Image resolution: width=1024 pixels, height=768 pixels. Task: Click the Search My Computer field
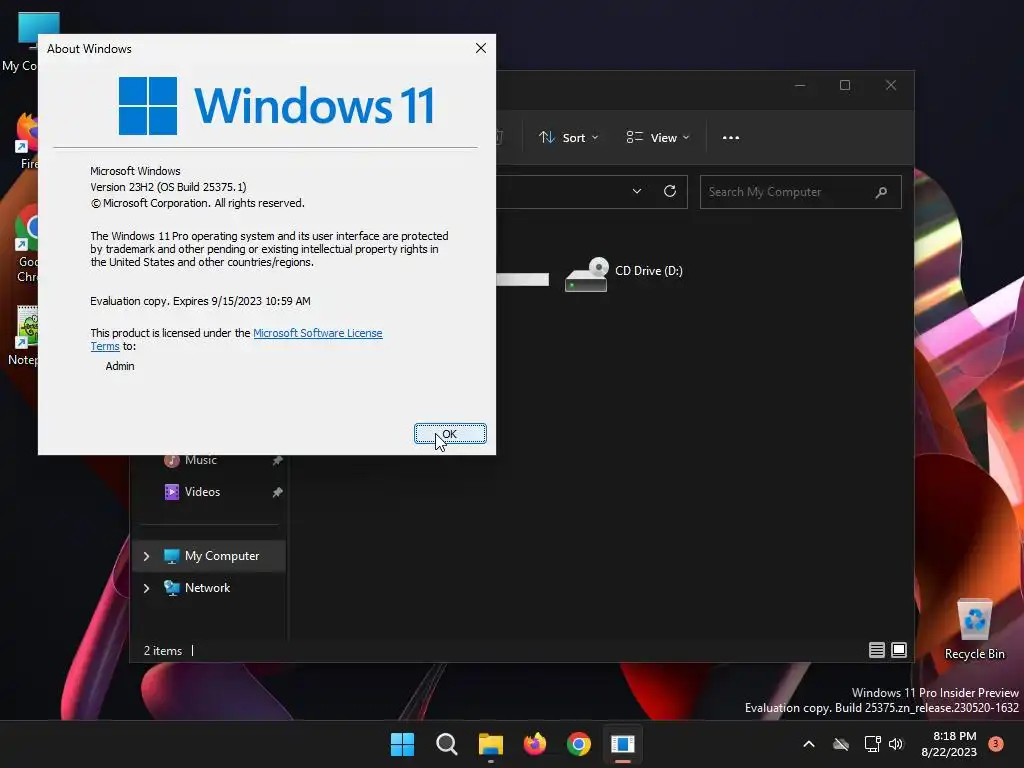[x=801, y=192]
